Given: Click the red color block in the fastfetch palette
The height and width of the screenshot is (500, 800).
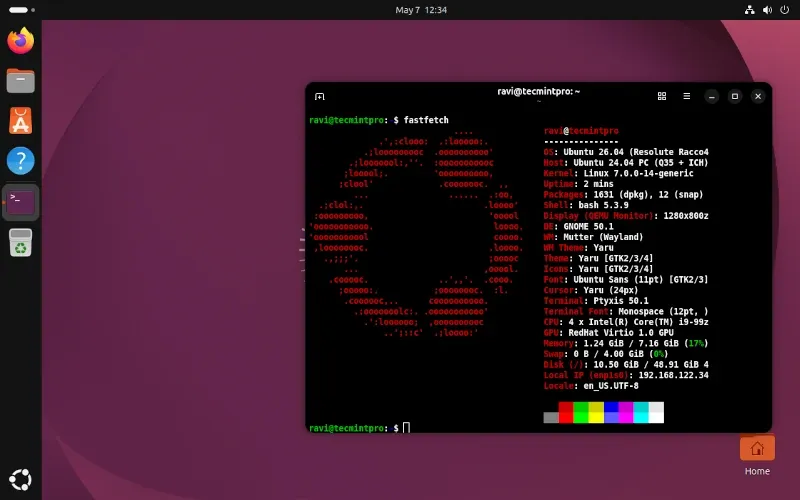Looking at the screenshot, I should tap(566, 412).
